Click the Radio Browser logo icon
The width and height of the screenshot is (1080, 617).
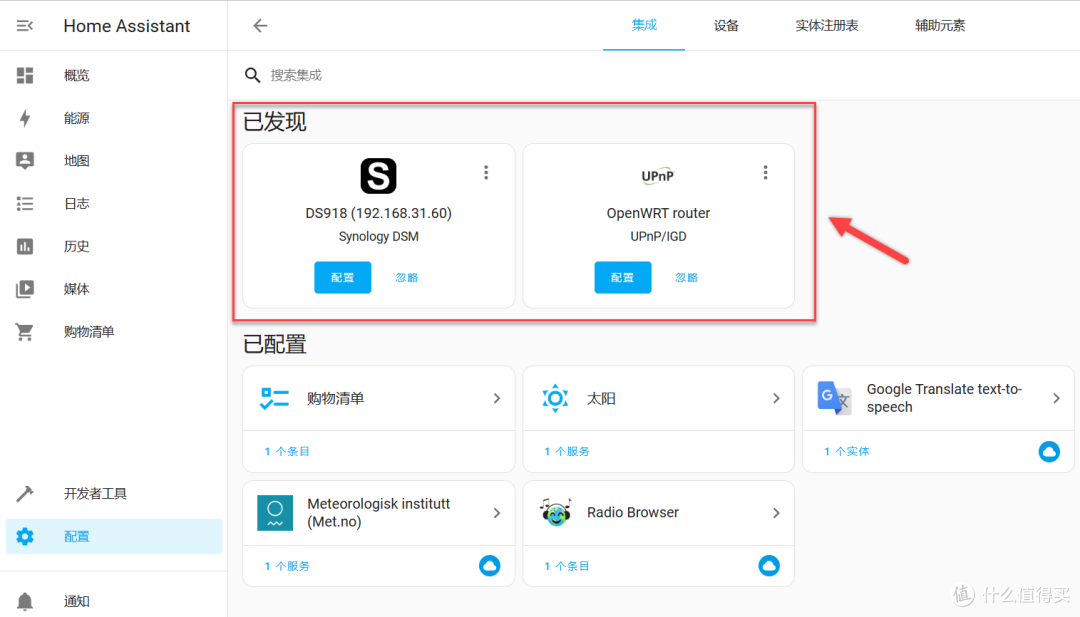[x=555, y=513]
